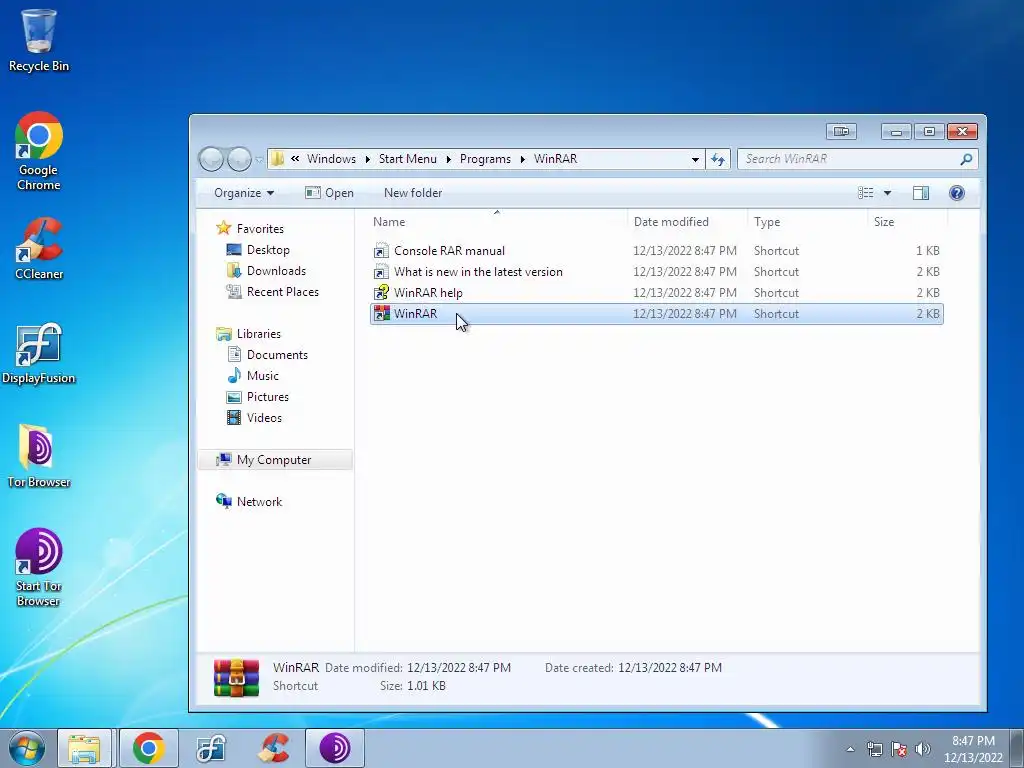Screen dimensions: 1024x768
Task: Open the view options dropdown arrow
Action: [887, 193]
